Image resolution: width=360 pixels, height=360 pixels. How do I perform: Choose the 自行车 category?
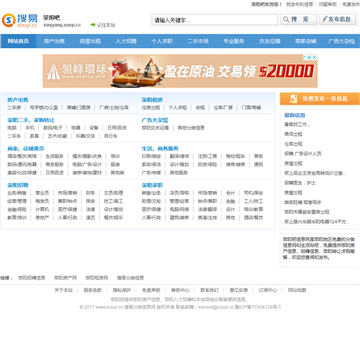tap(110, 136)
